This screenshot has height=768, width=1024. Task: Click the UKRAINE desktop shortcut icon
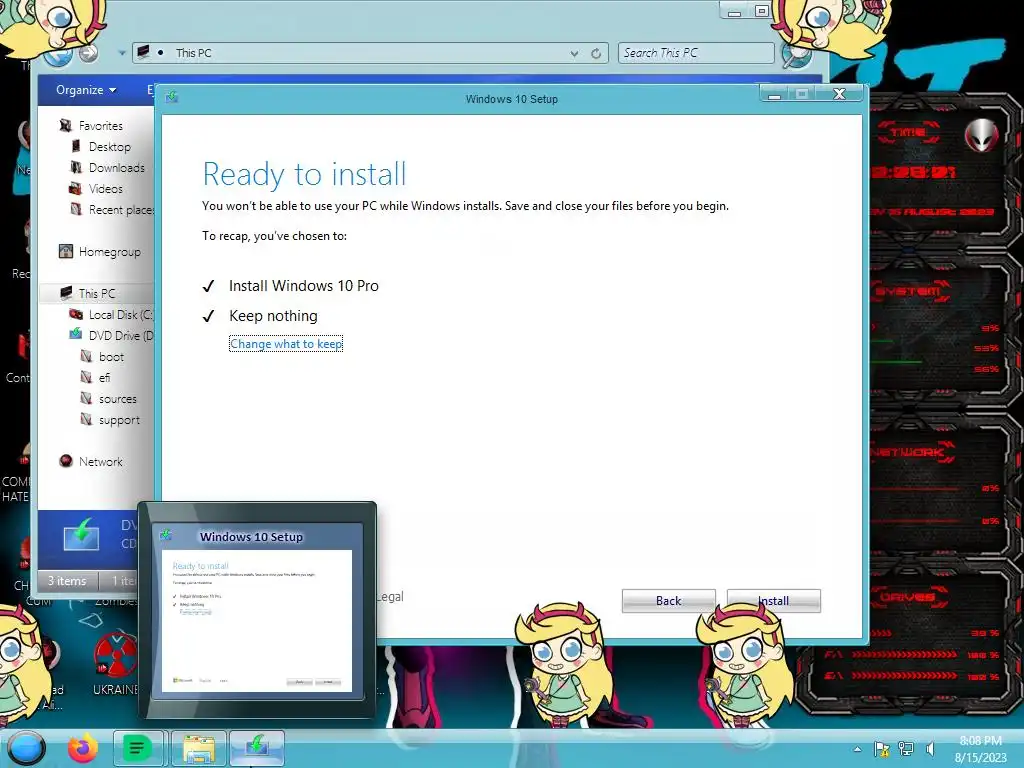click(x=115, y=654)
